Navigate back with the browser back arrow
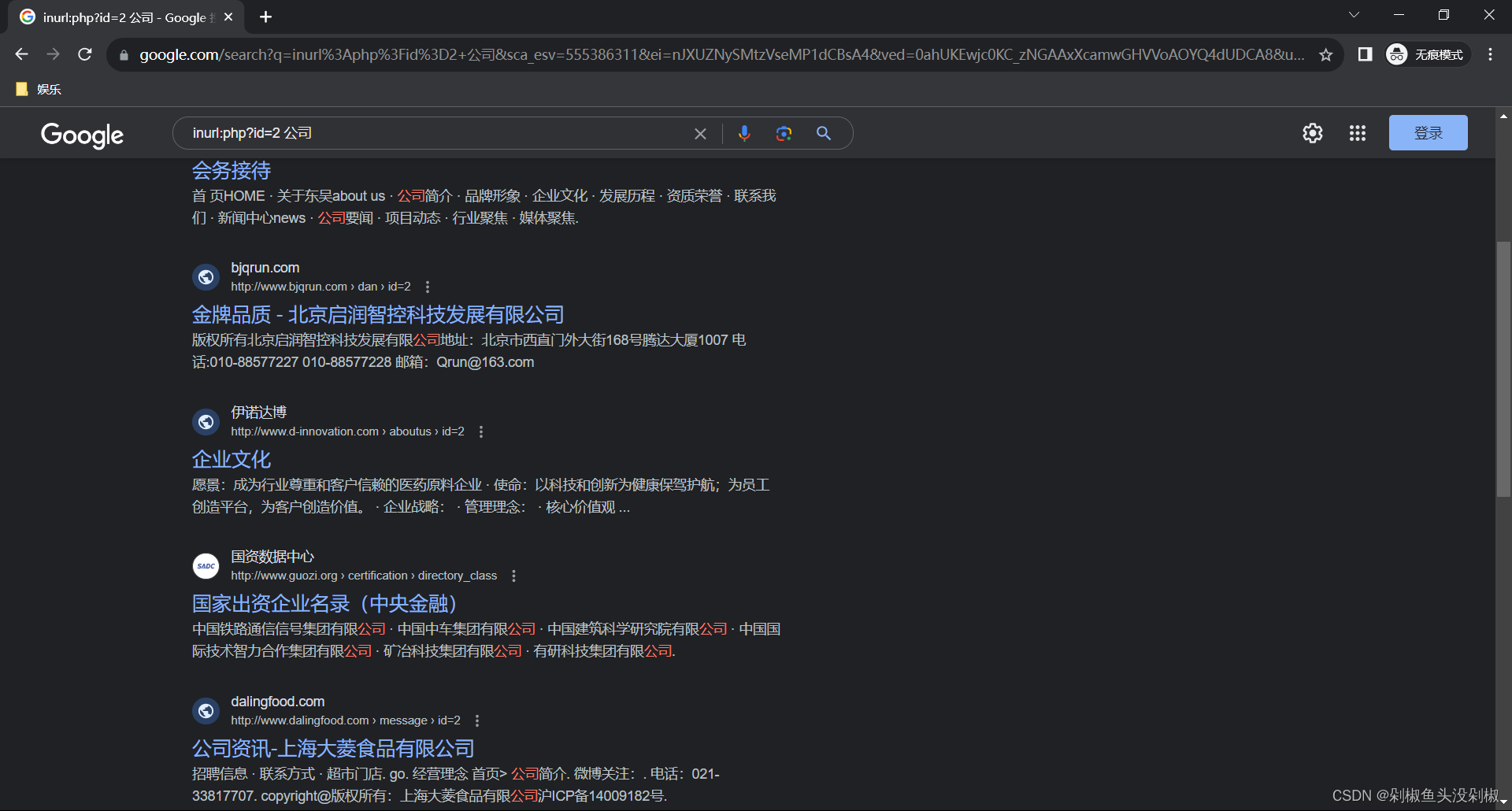Screen dimensions: 1512x811 tap(21, 54)
